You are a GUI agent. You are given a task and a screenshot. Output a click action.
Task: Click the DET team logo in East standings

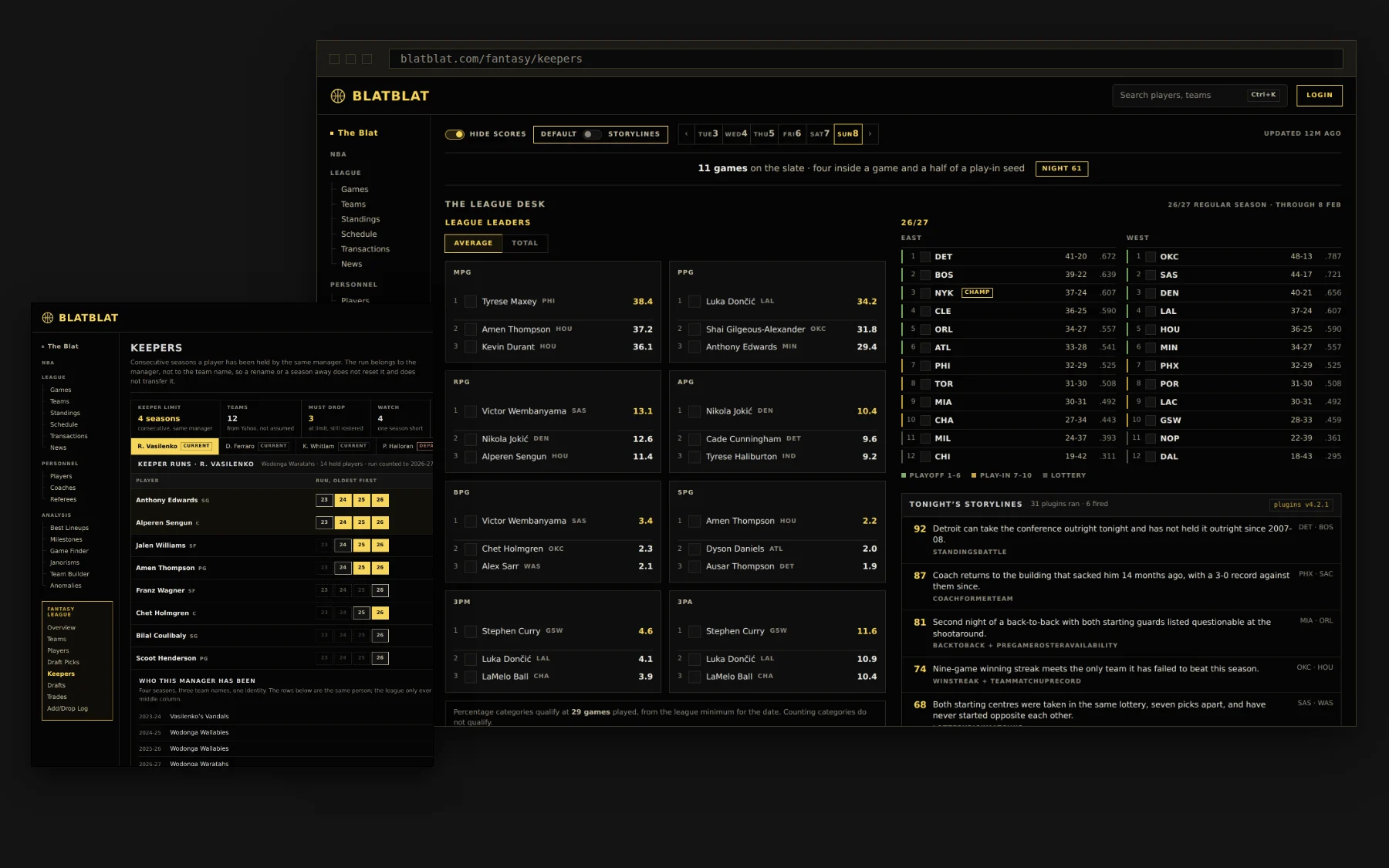tap(925, 257)
